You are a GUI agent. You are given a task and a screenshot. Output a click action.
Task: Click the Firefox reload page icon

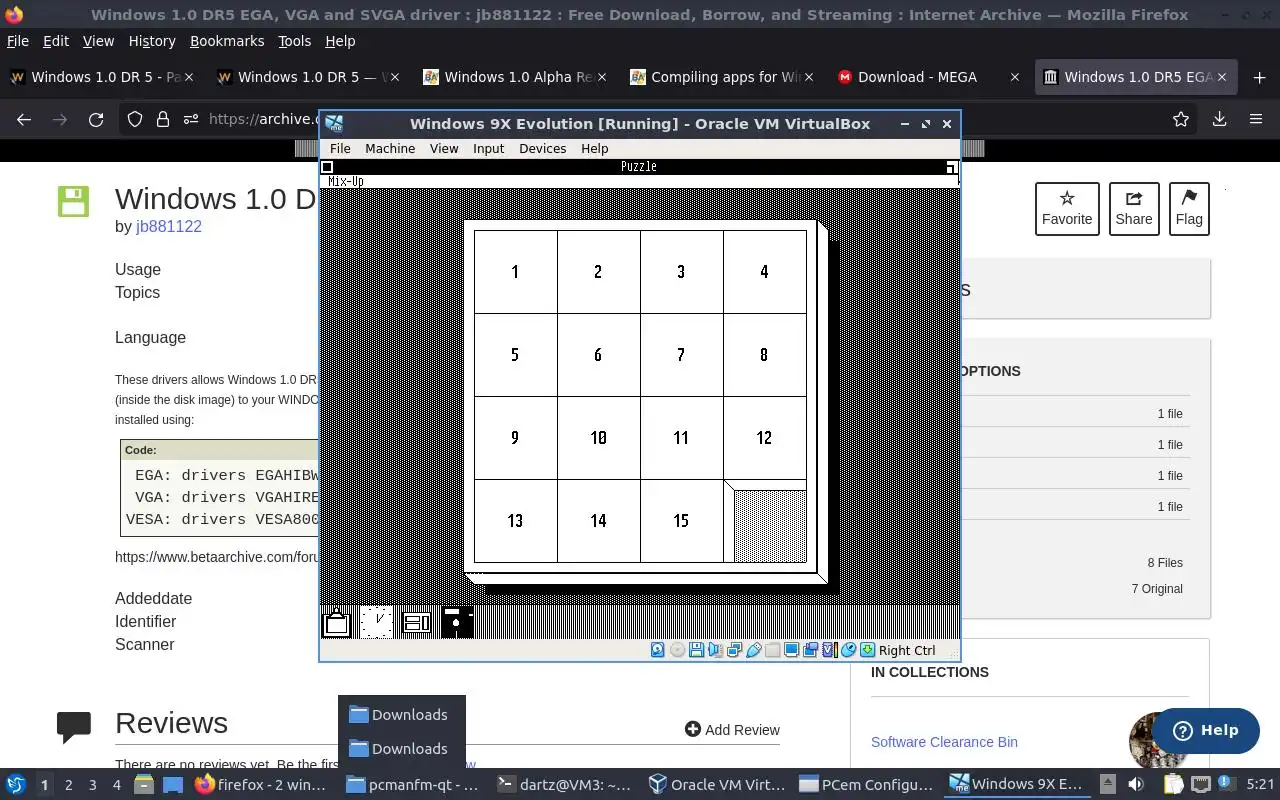96,119
